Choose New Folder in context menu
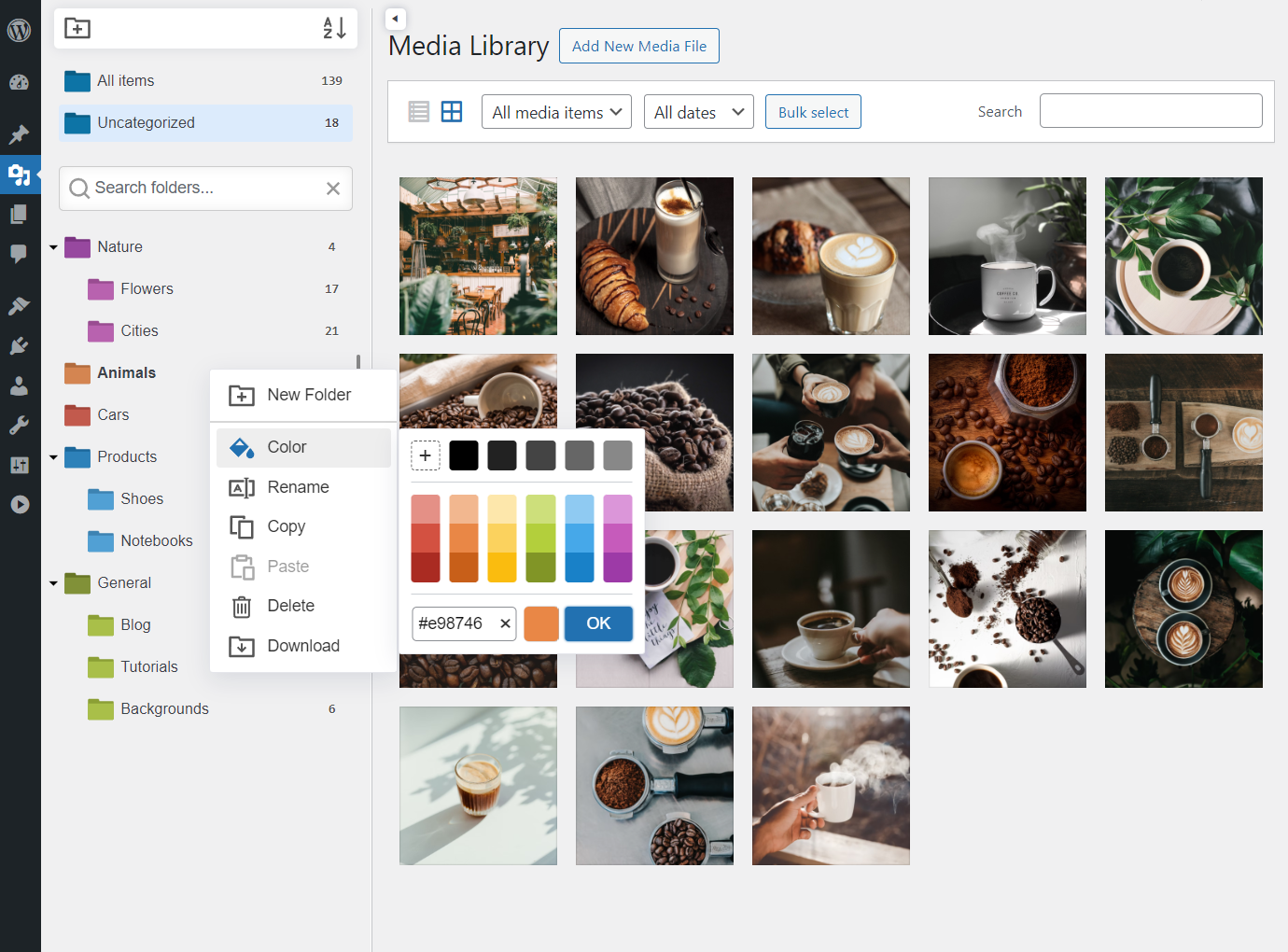1288x952 pixels. point(303,395)
